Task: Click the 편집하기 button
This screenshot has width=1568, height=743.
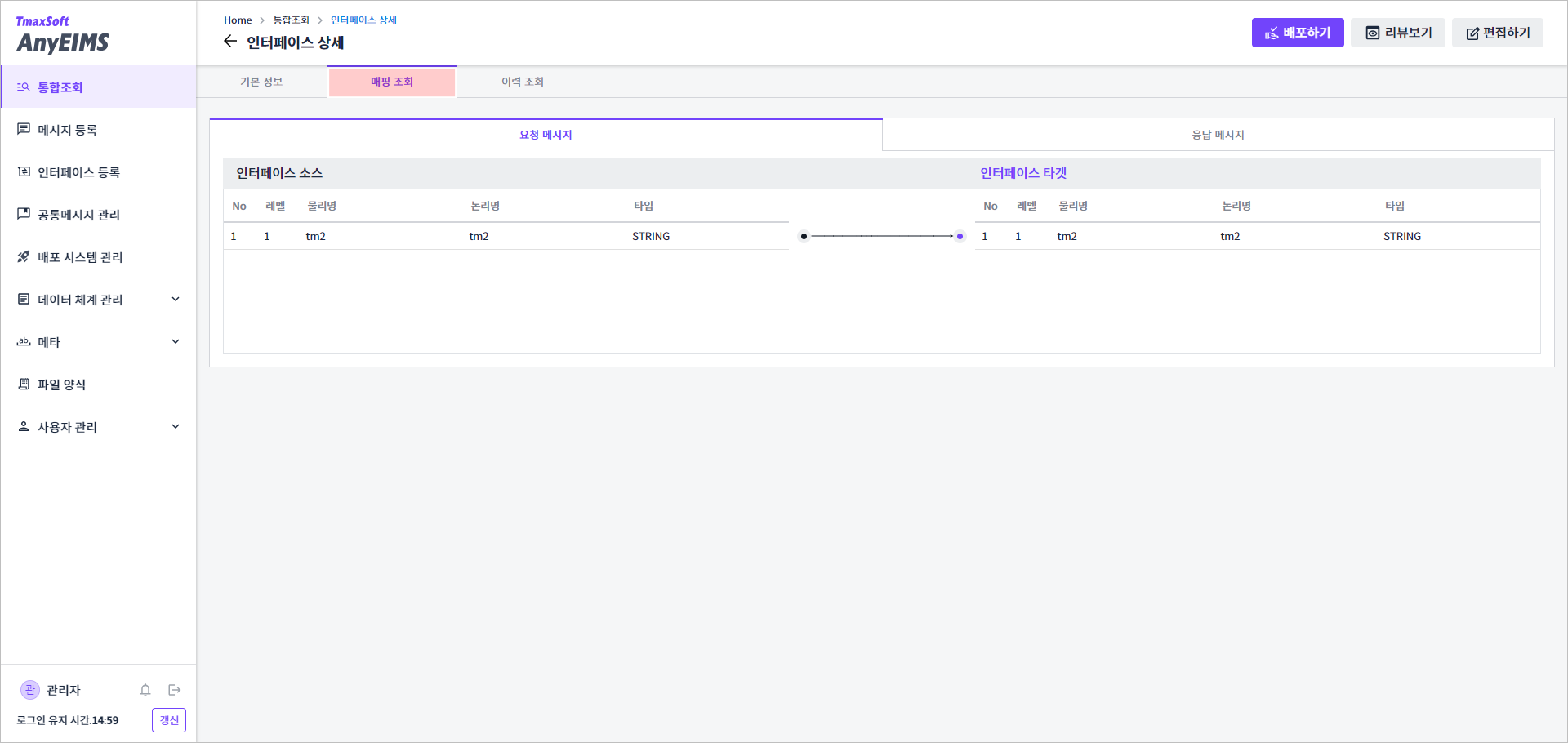Action: coord(1498,33)
